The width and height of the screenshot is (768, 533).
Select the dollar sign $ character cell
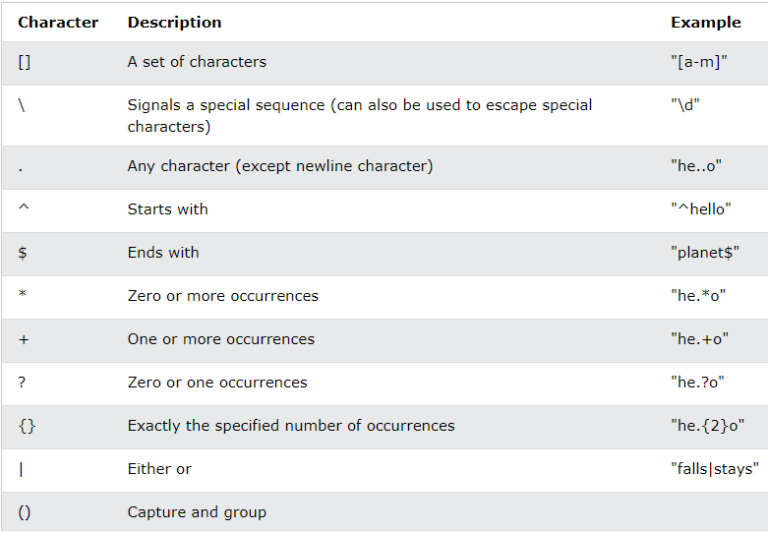(x=23, y=253)
